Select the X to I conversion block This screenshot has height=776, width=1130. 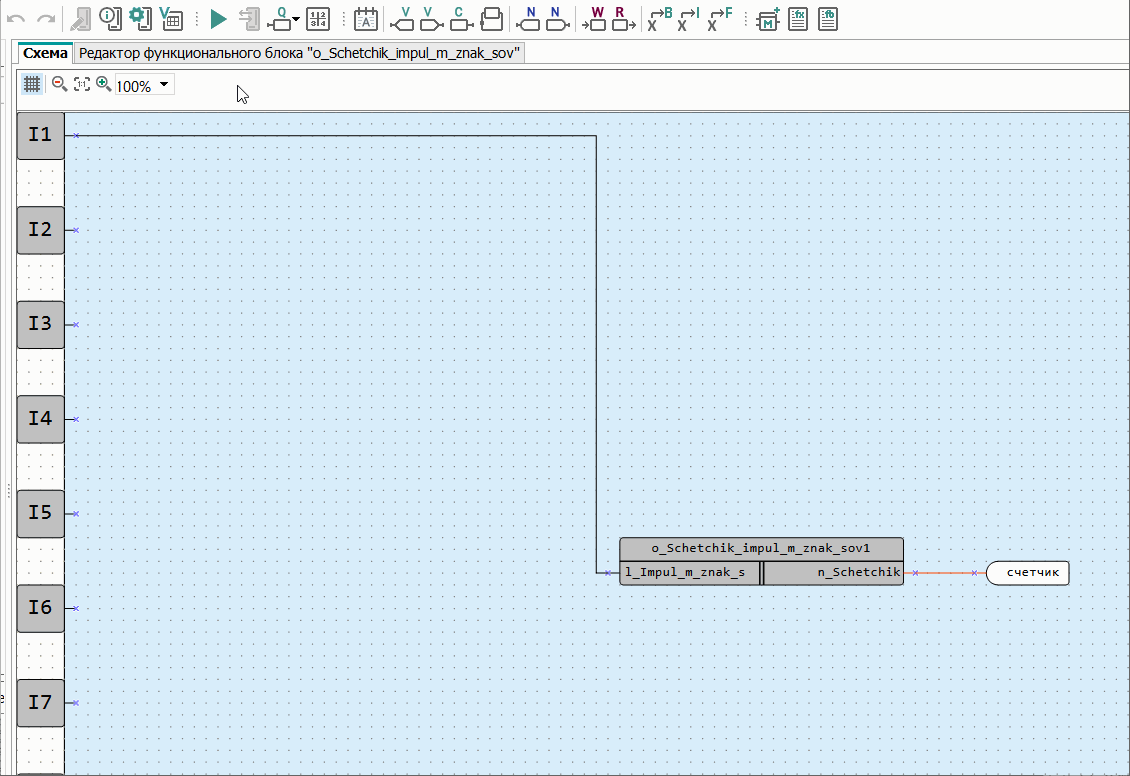click(x=689, y=19)
